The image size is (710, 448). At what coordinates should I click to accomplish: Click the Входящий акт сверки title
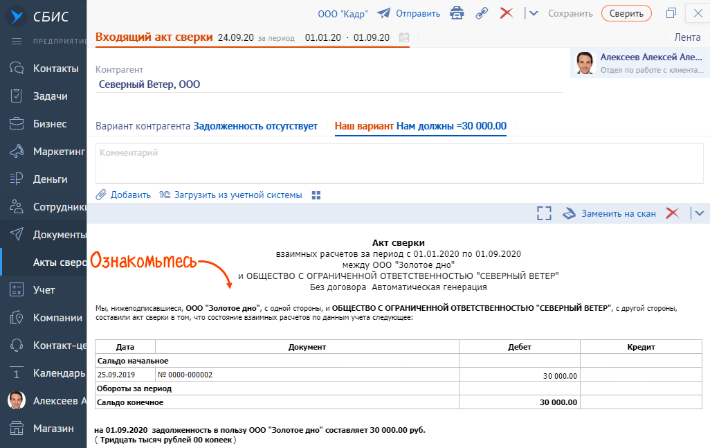[154, 37]
